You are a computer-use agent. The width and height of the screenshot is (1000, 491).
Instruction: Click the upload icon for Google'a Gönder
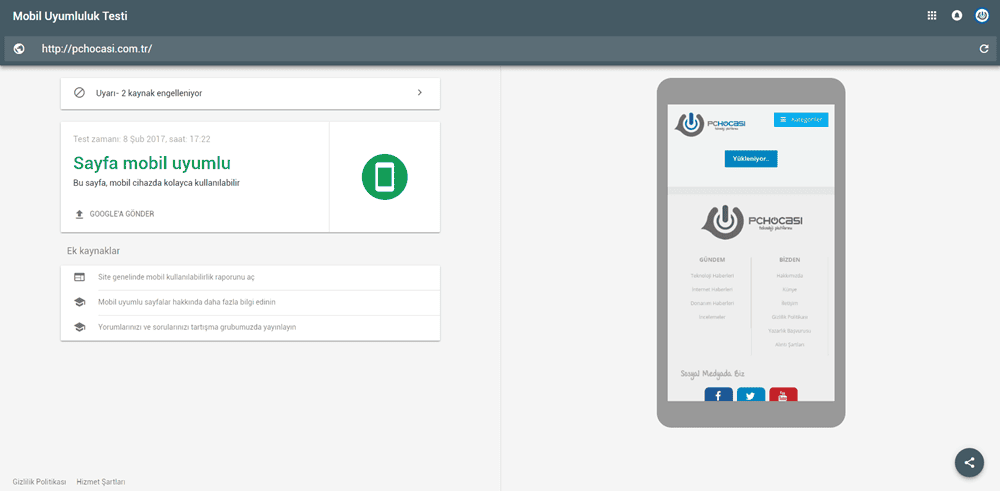(80, 214)
